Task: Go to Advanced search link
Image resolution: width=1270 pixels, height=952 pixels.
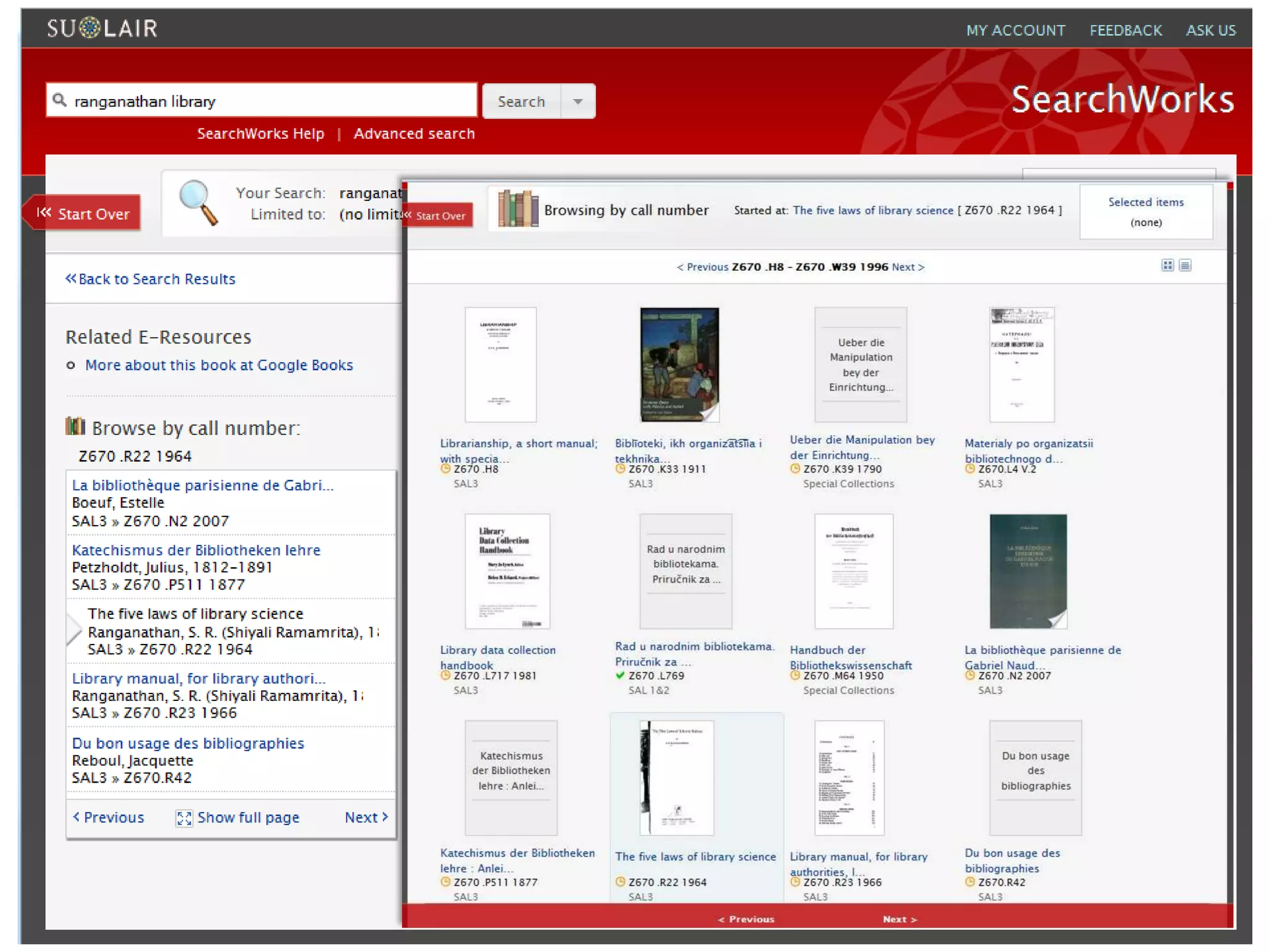Action: click(414, 134)
